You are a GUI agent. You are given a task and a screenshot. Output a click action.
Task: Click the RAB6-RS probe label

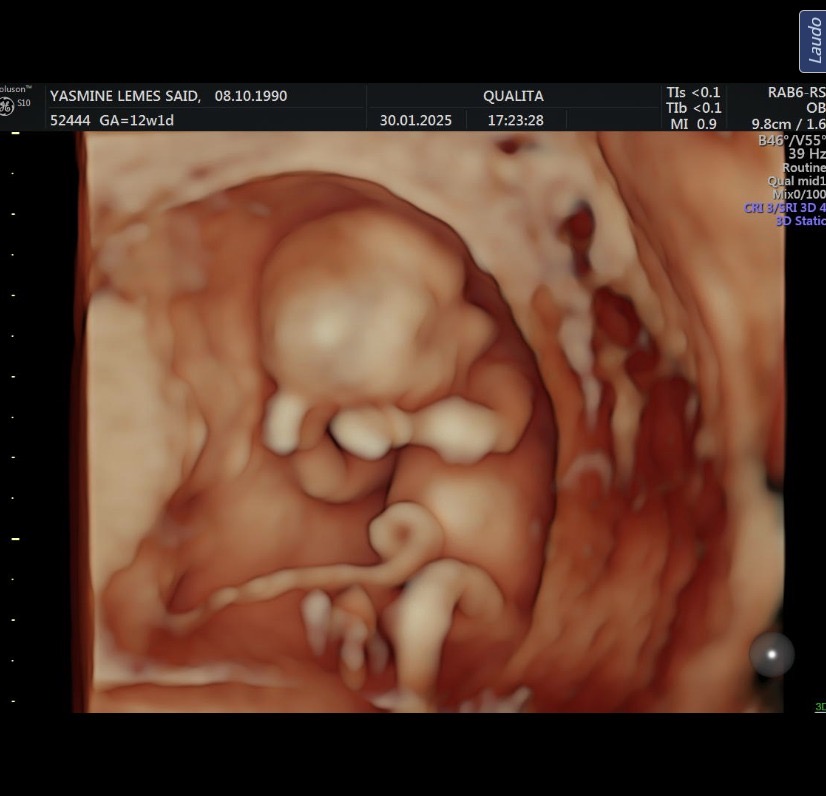pos(796,92)
